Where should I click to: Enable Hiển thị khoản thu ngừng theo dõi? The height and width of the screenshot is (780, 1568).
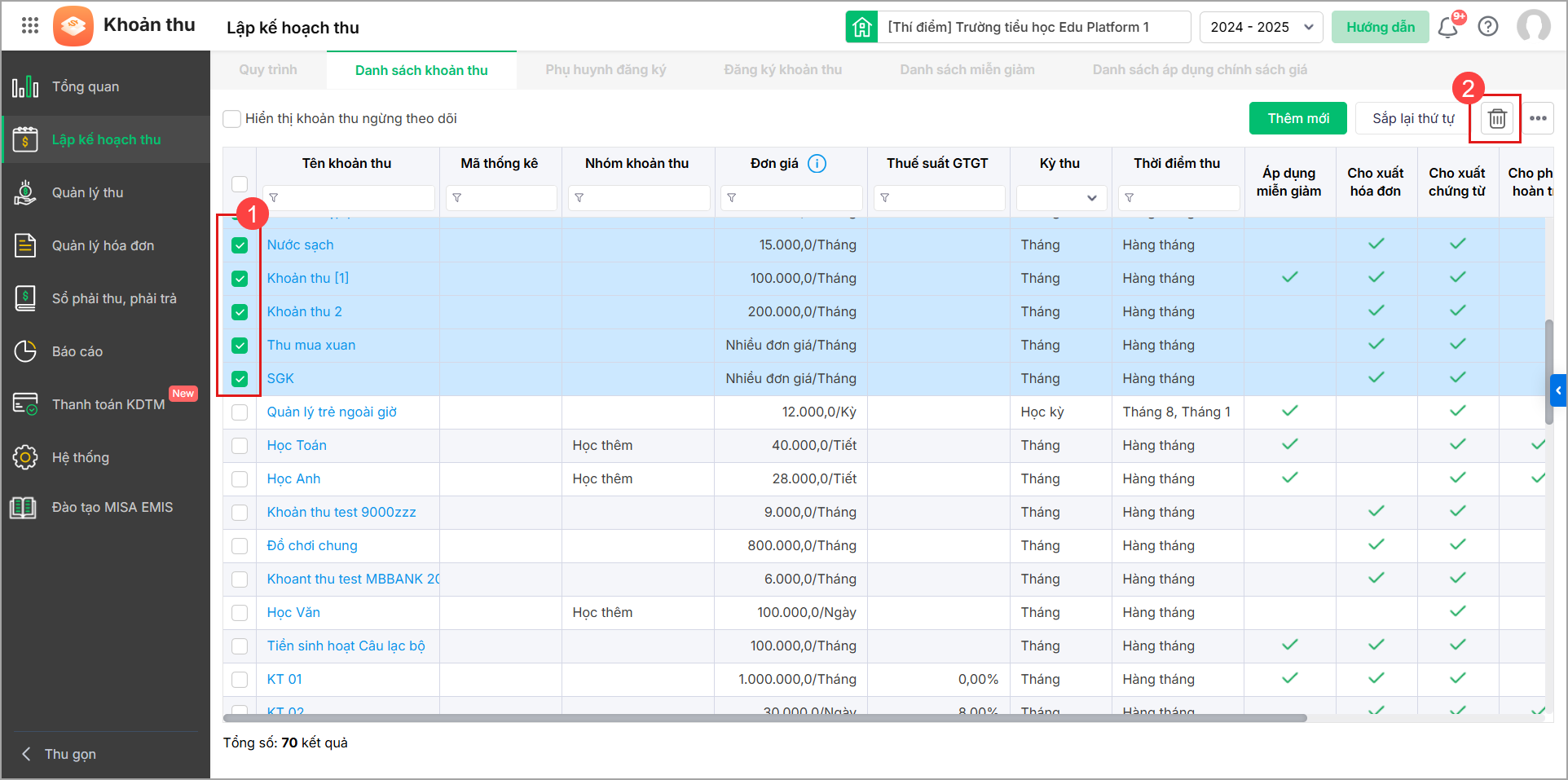232,119
